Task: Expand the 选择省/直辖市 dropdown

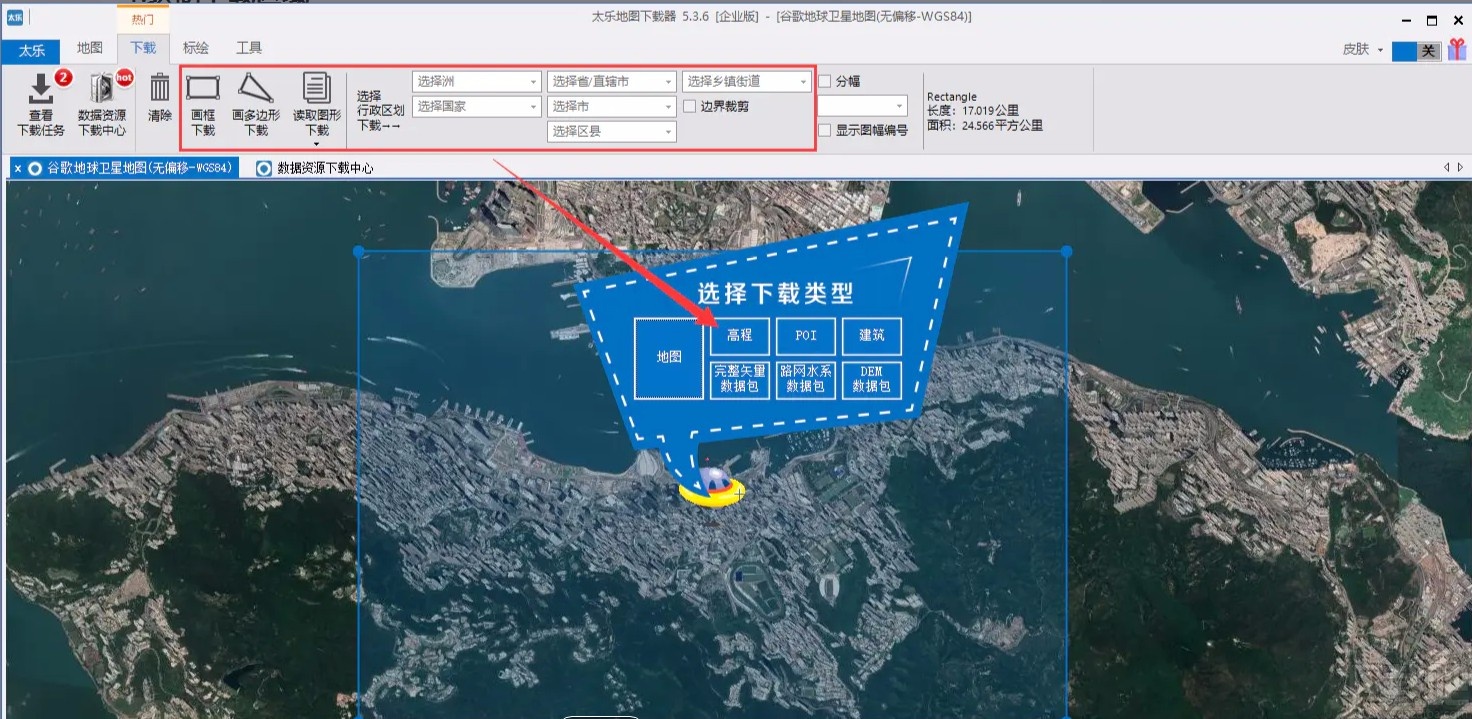Action: [612, 81]
